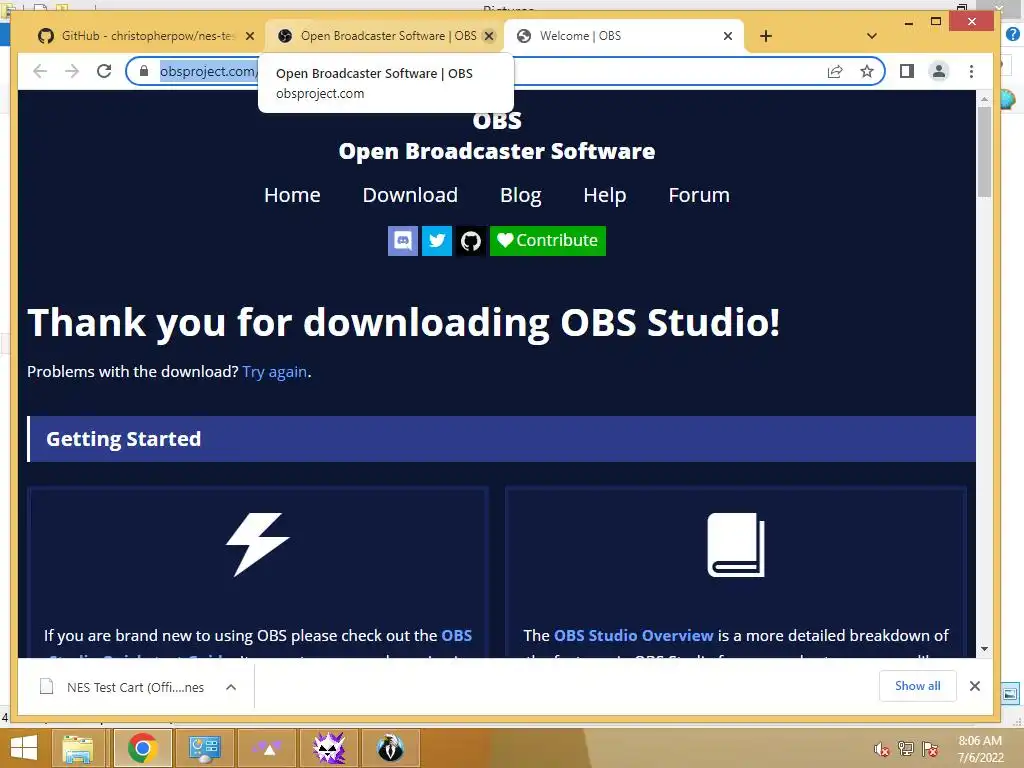Open the Download navigation link
The image size is (1024, 768).
click(x=410, y=195)
